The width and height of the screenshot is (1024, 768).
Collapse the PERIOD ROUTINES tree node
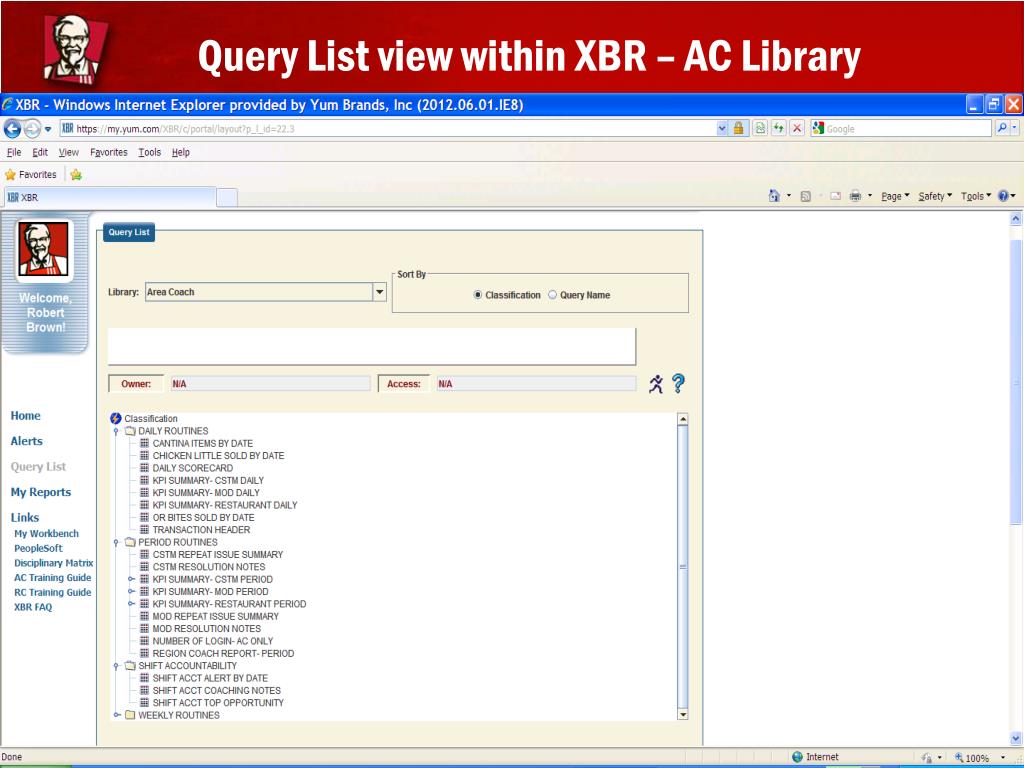(116, 542)
